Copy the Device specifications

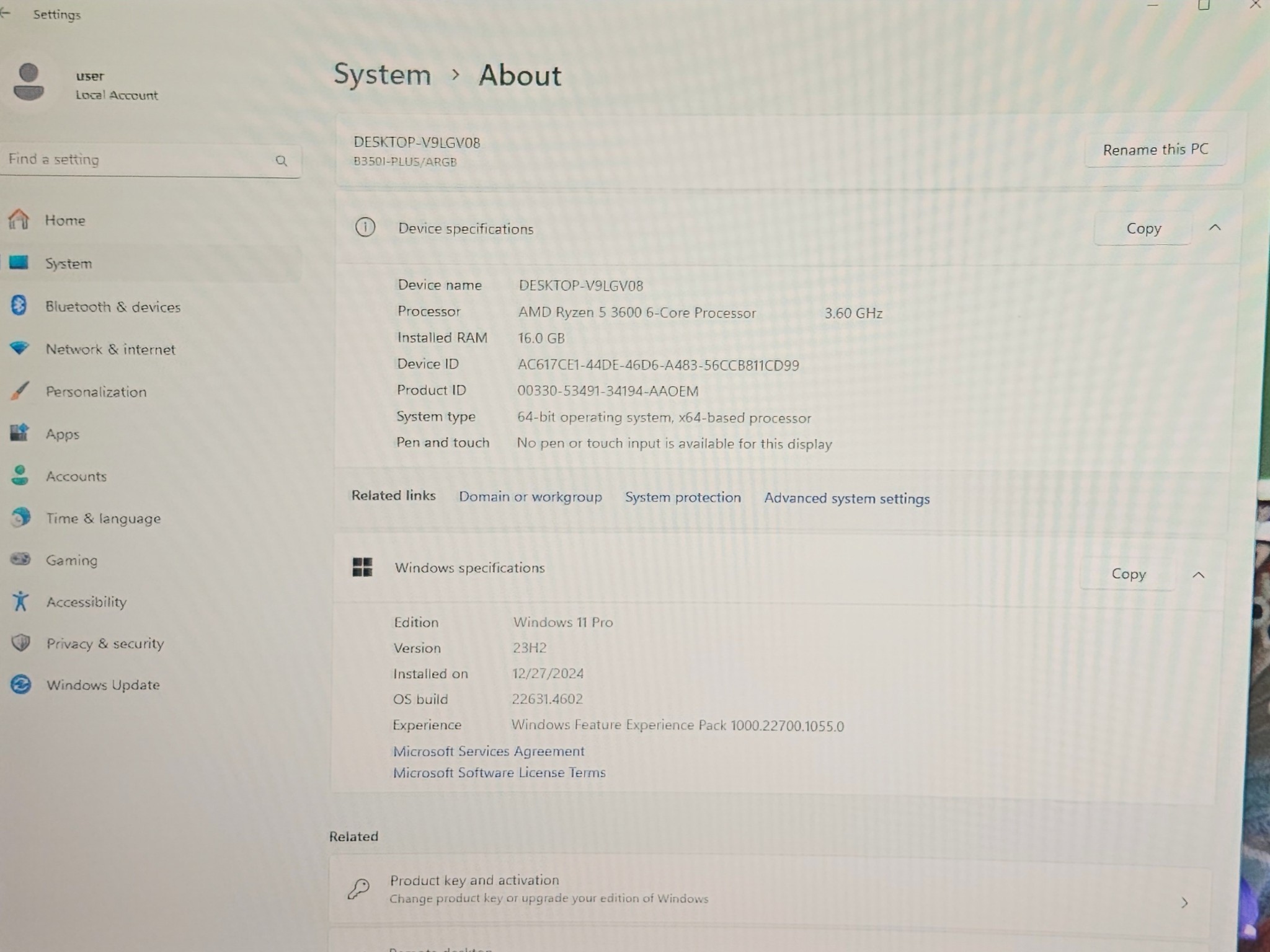(1143, 228)
